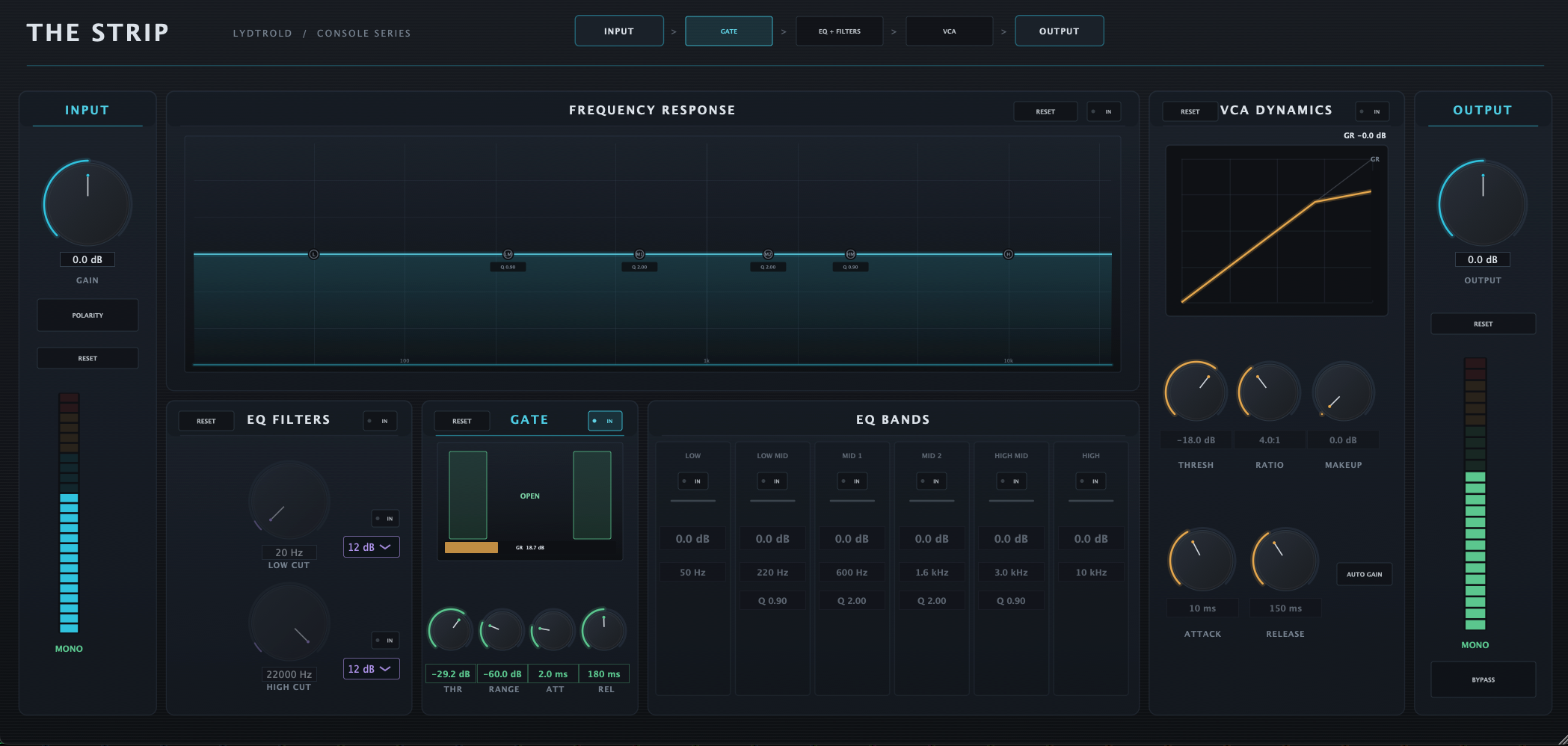Enable the LOW band IN switch

(693, 481)
